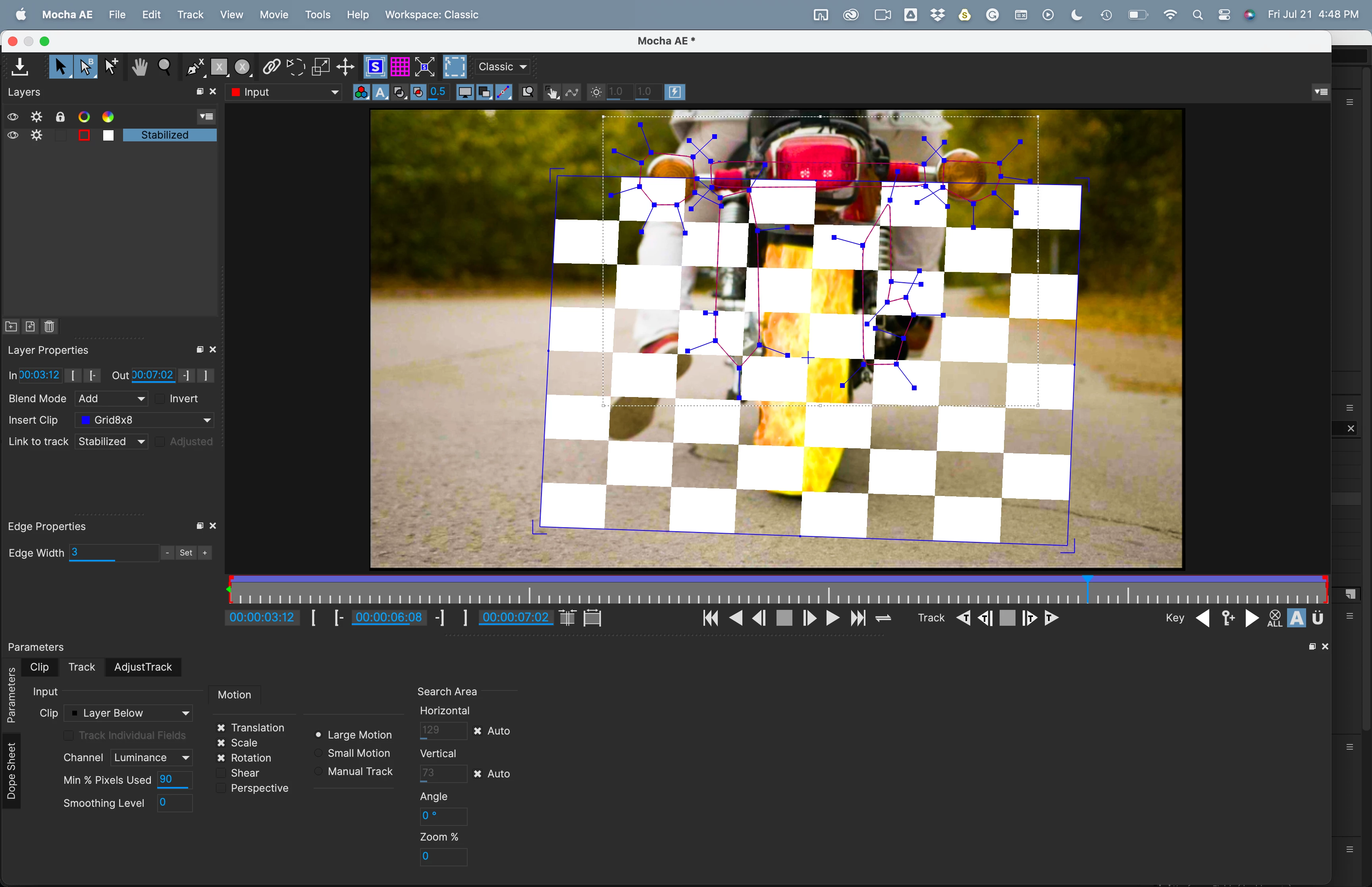
Task: Toggle the magenta grid overlay
Action: [x=399, y=67]
